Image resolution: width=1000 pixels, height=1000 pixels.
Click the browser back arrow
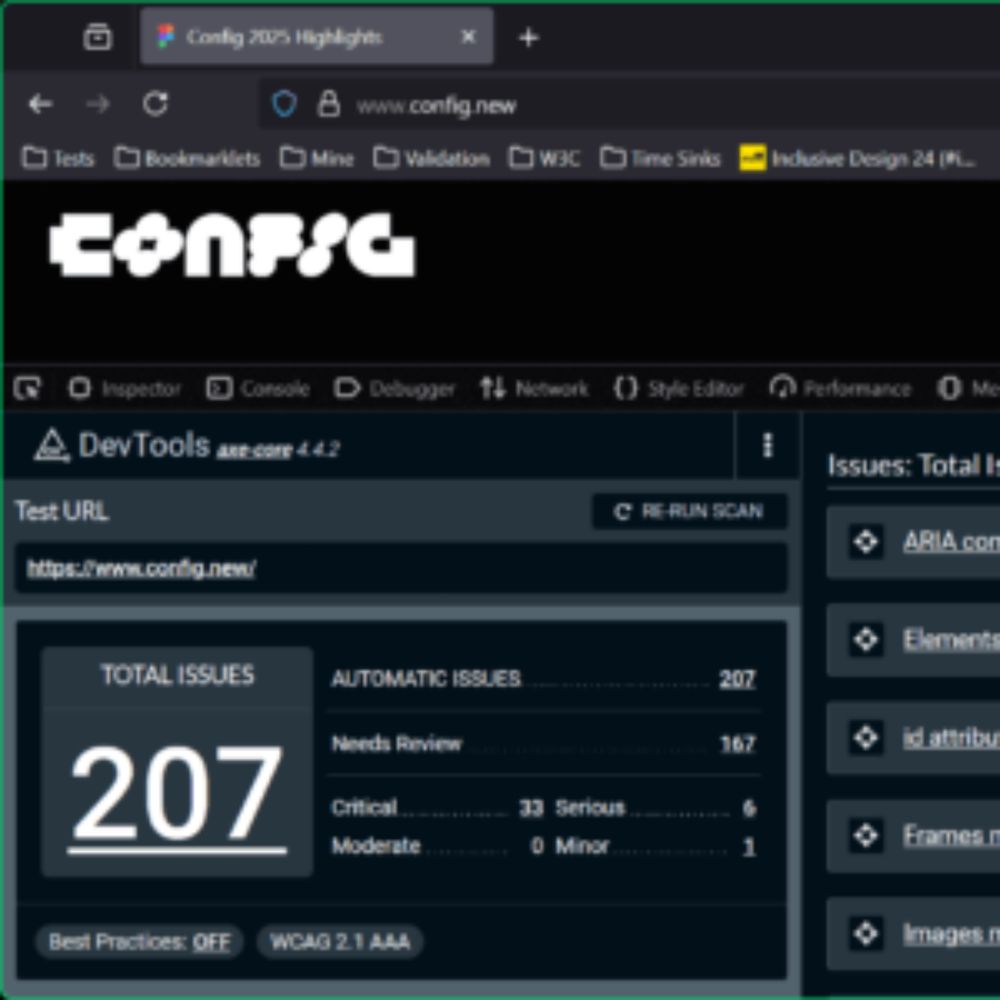pyautogui.click(x=40, y=104)
